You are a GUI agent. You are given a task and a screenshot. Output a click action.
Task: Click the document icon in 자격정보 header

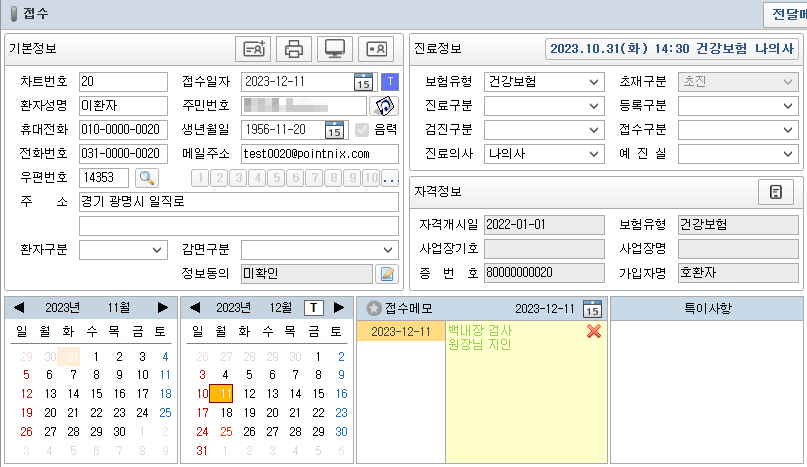coord(774,192)
